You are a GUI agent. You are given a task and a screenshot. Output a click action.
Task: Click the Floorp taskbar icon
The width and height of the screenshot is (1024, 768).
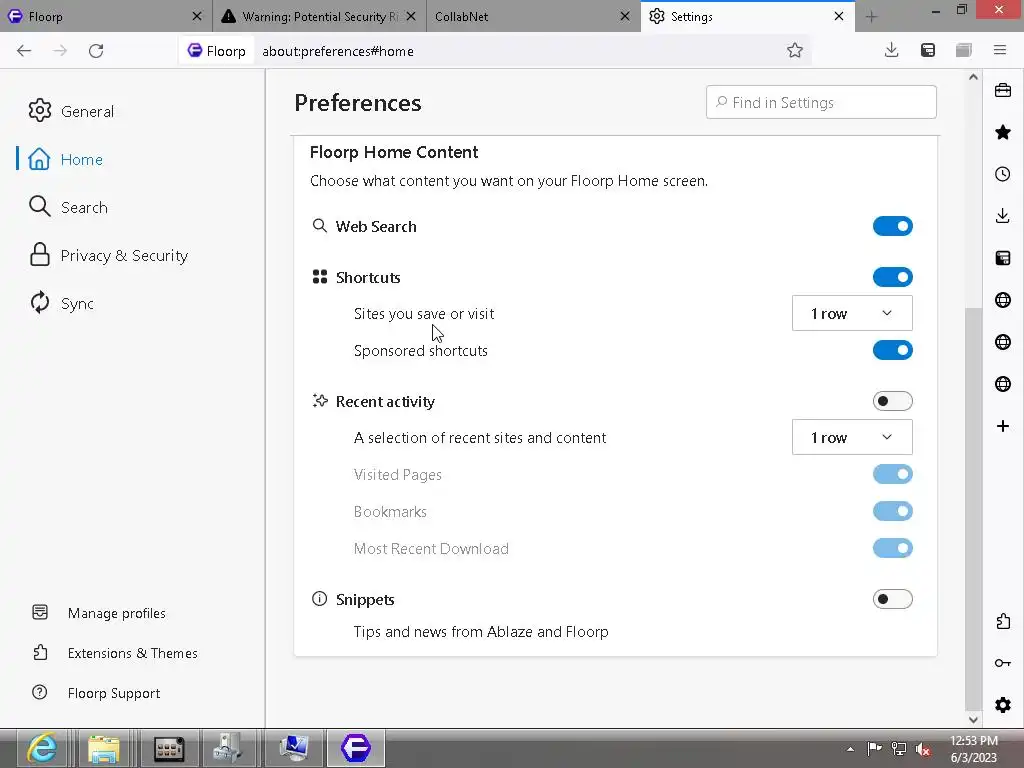356,748
